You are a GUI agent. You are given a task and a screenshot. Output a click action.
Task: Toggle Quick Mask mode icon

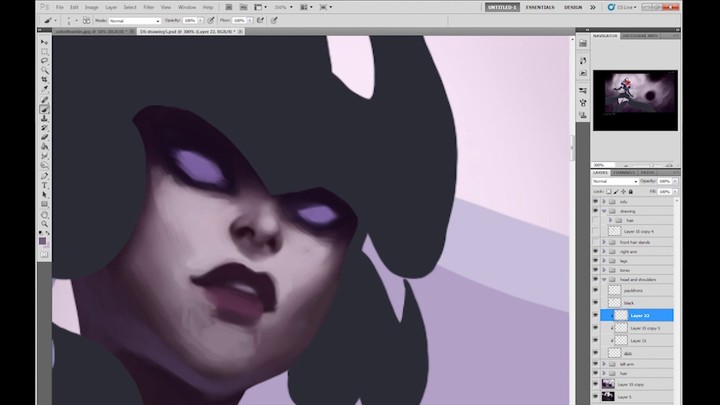click(x=44, y=254)
